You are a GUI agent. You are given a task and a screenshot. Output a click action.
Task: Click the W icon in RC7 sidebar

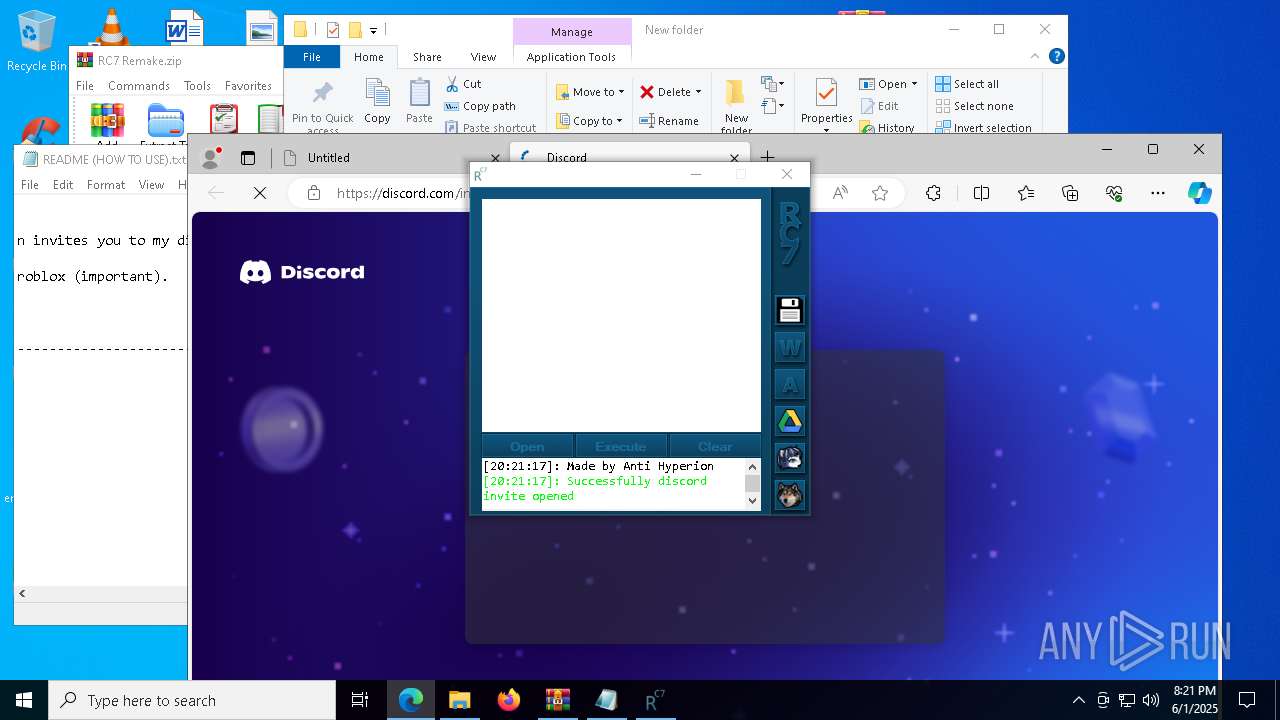coord(790,348)
